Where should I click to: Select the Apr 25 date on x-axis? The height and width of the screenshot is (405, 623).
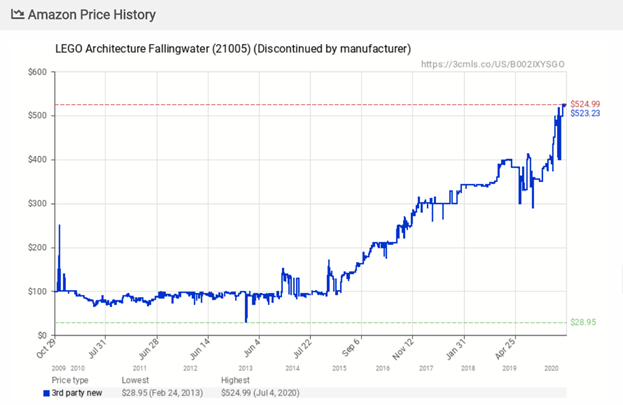[x=503, y=351]
